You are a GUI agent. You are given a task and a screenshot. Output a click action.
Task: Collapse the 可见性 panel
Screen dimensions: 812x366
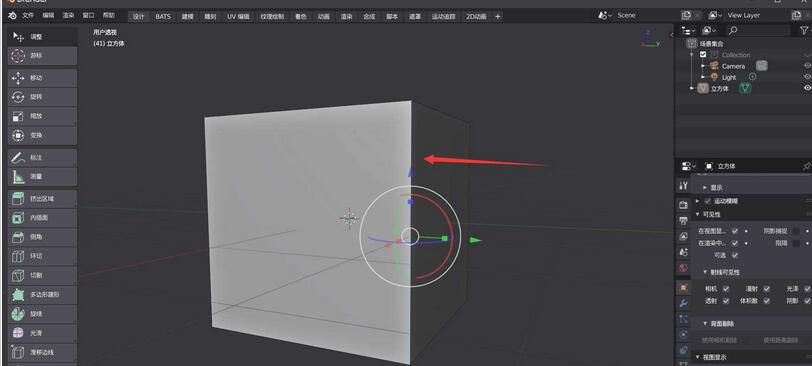click(698, 214)
